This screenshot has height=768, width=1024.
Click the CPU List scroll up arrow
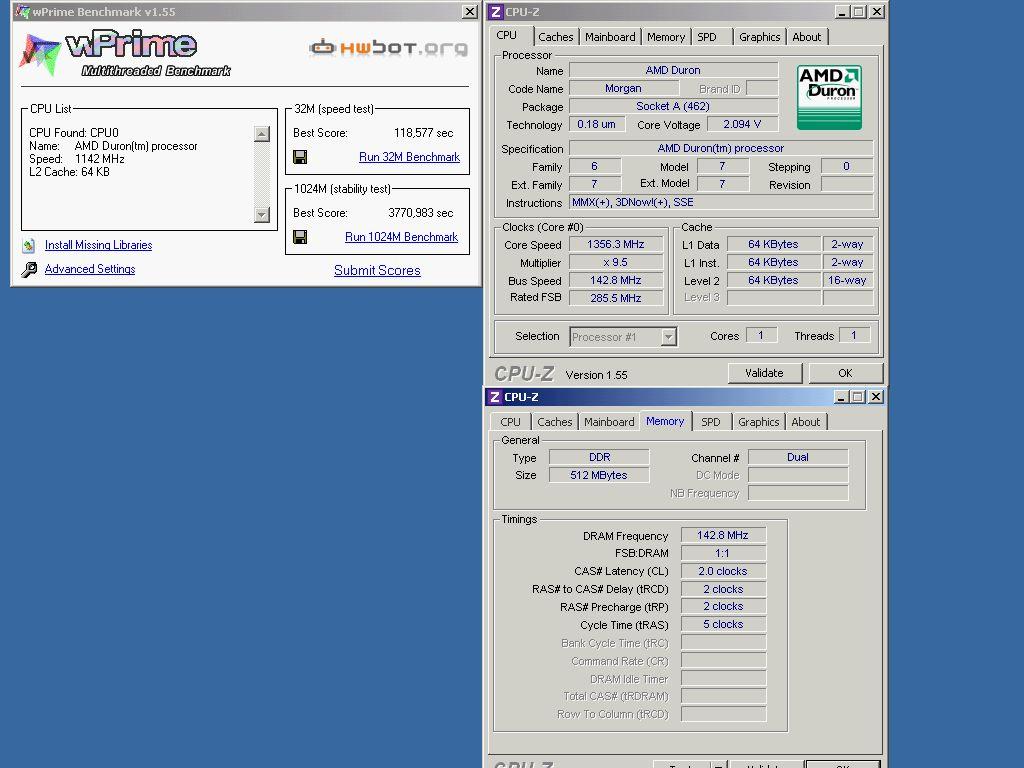(262, 134)
